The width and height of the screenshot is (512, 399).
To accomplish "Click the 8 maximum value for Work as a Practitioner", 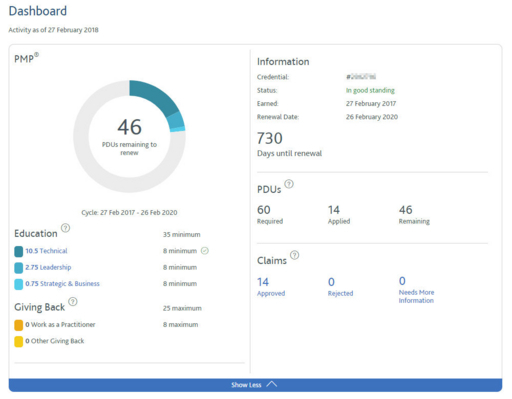I will tap(180, 324).
